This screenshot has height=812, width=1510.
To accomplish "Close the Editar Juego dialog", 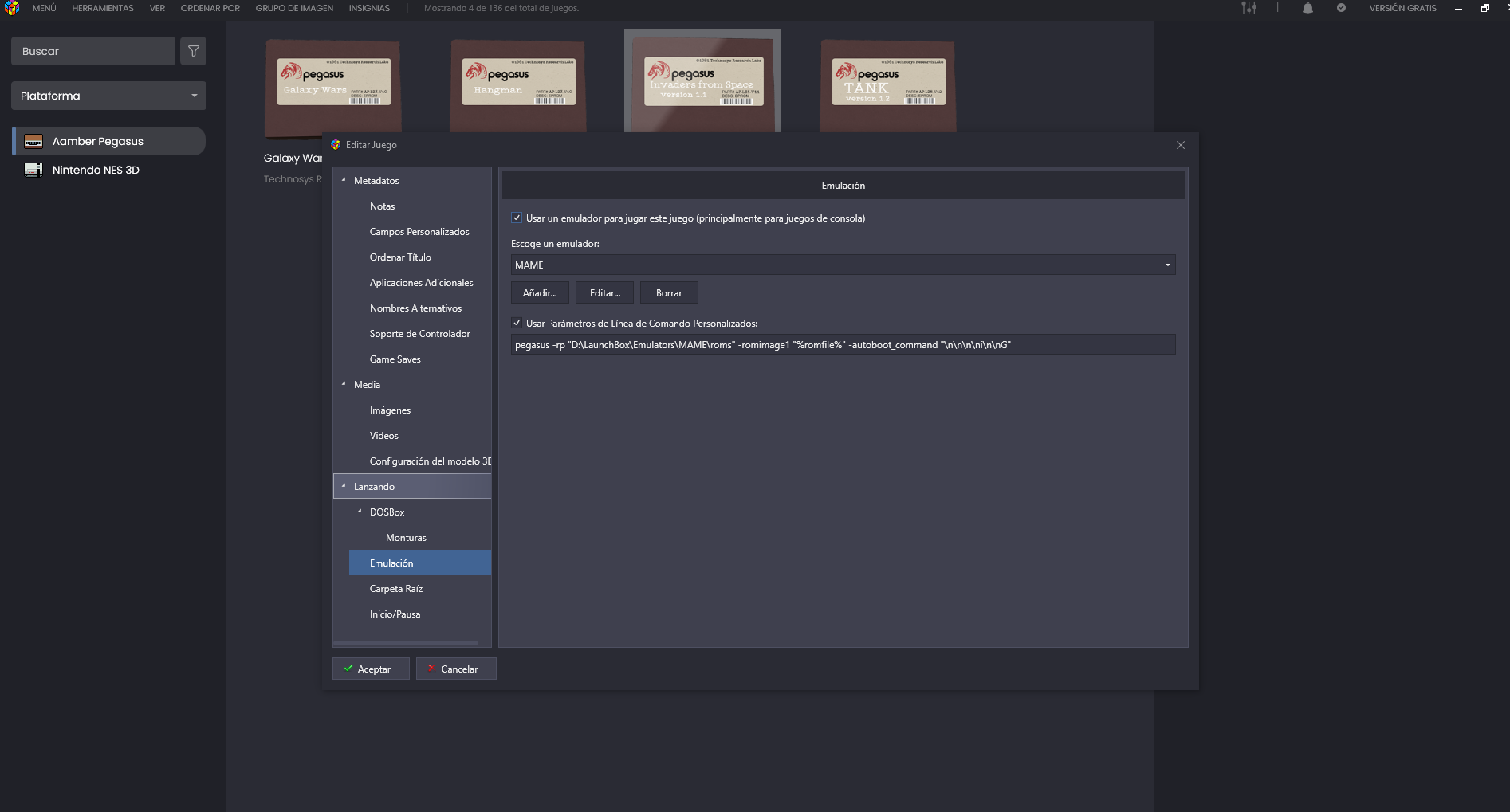I will point(1181,145).
